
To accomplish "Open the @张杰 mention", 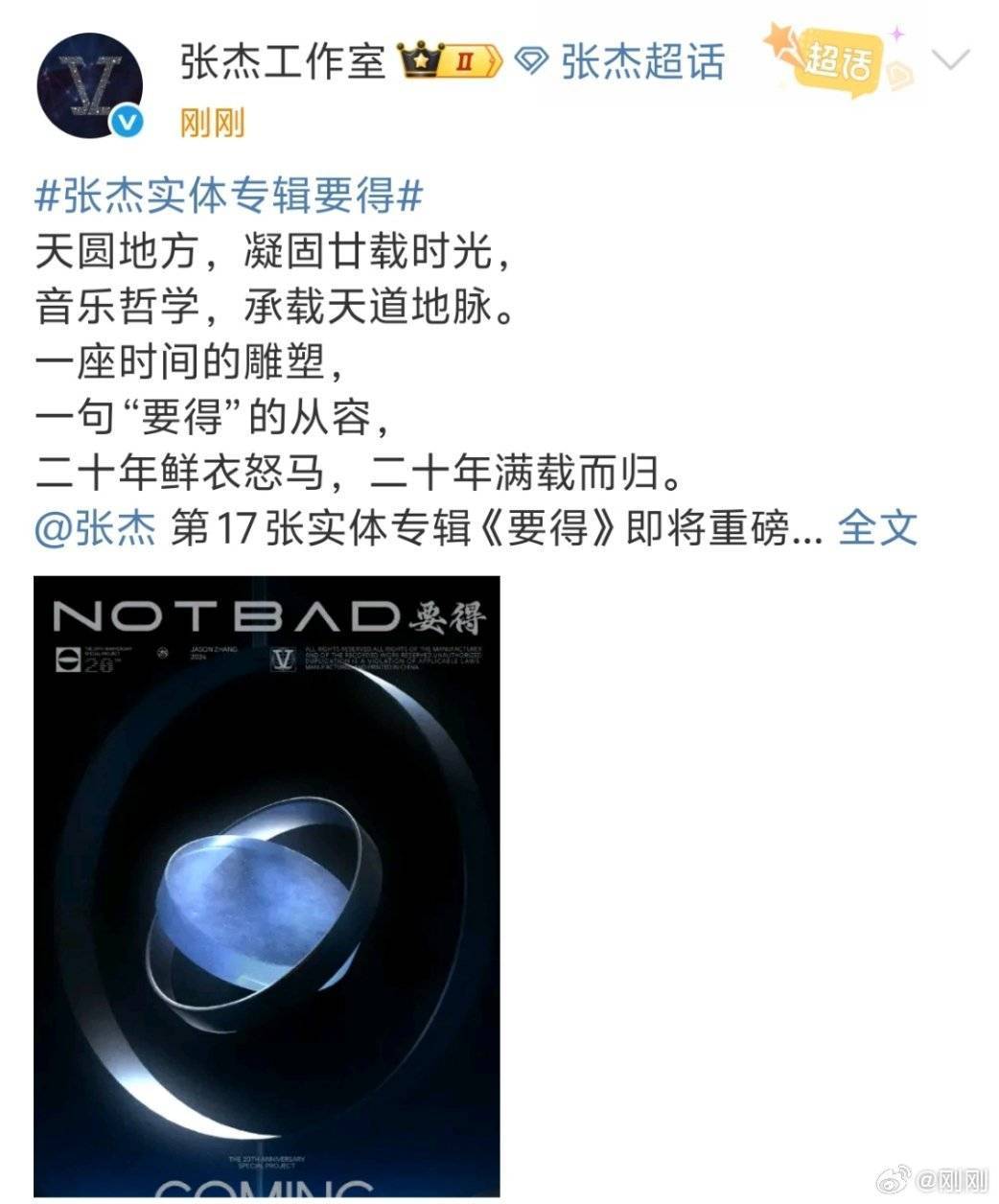I will (95, 528).
